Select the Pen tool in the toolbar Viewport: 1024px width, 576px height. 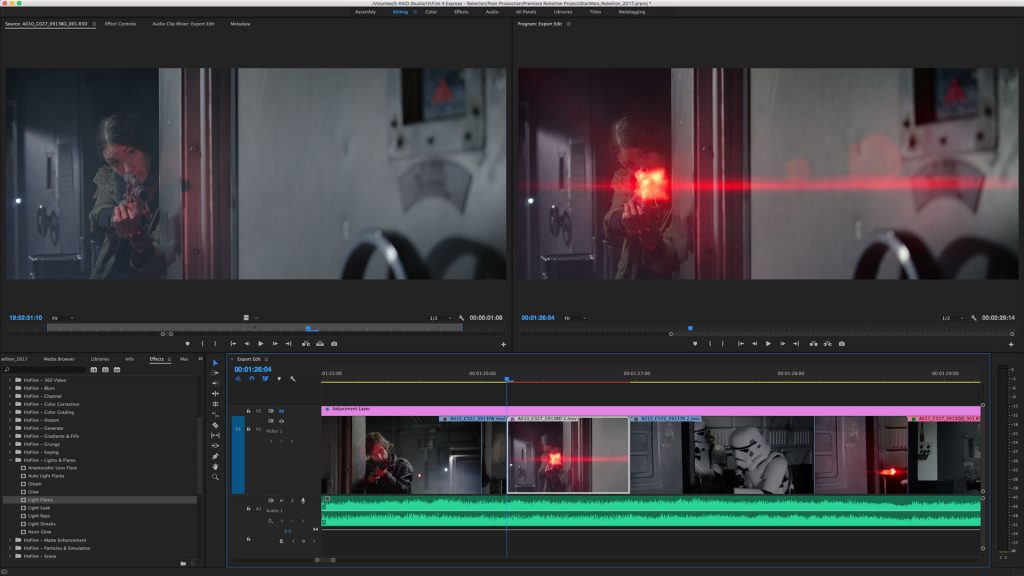pyautogui.click(x=215, y=456)
